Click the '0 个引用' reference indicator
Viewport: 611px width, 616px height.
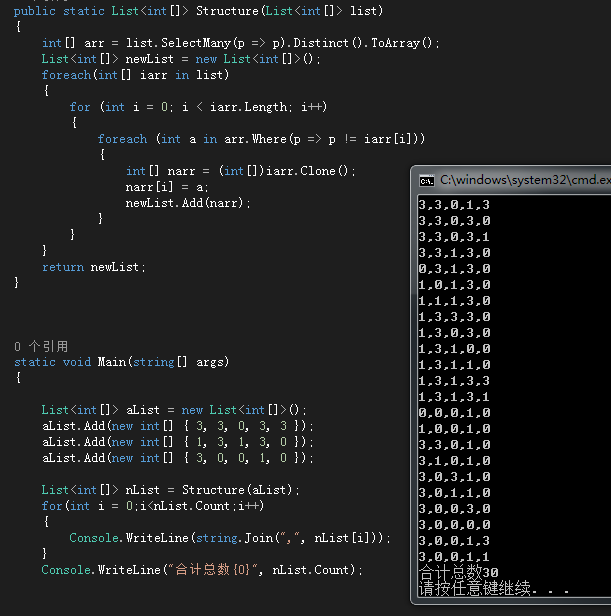(x=41, y=346)
